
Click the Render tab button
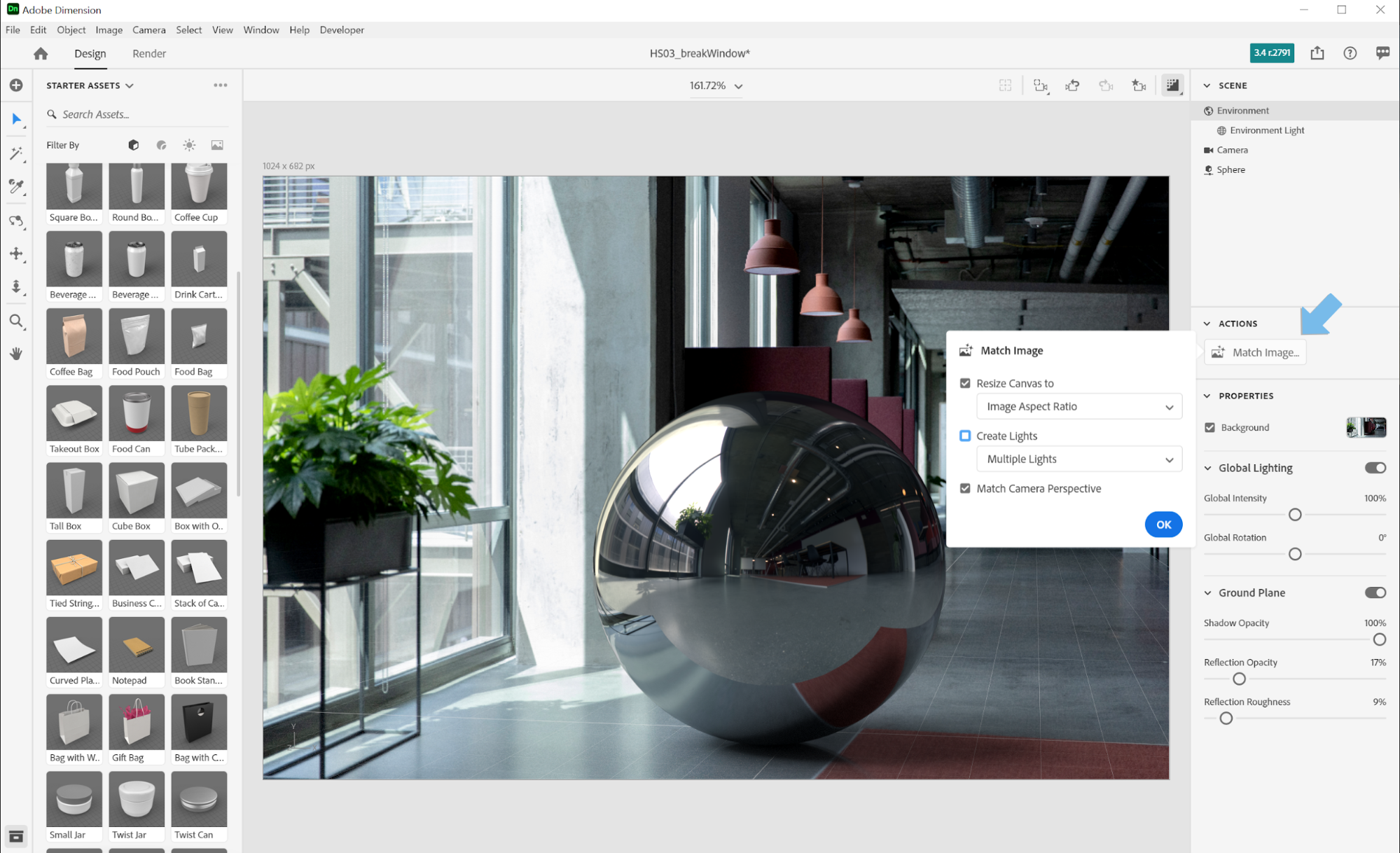click(x=147, y=52)
